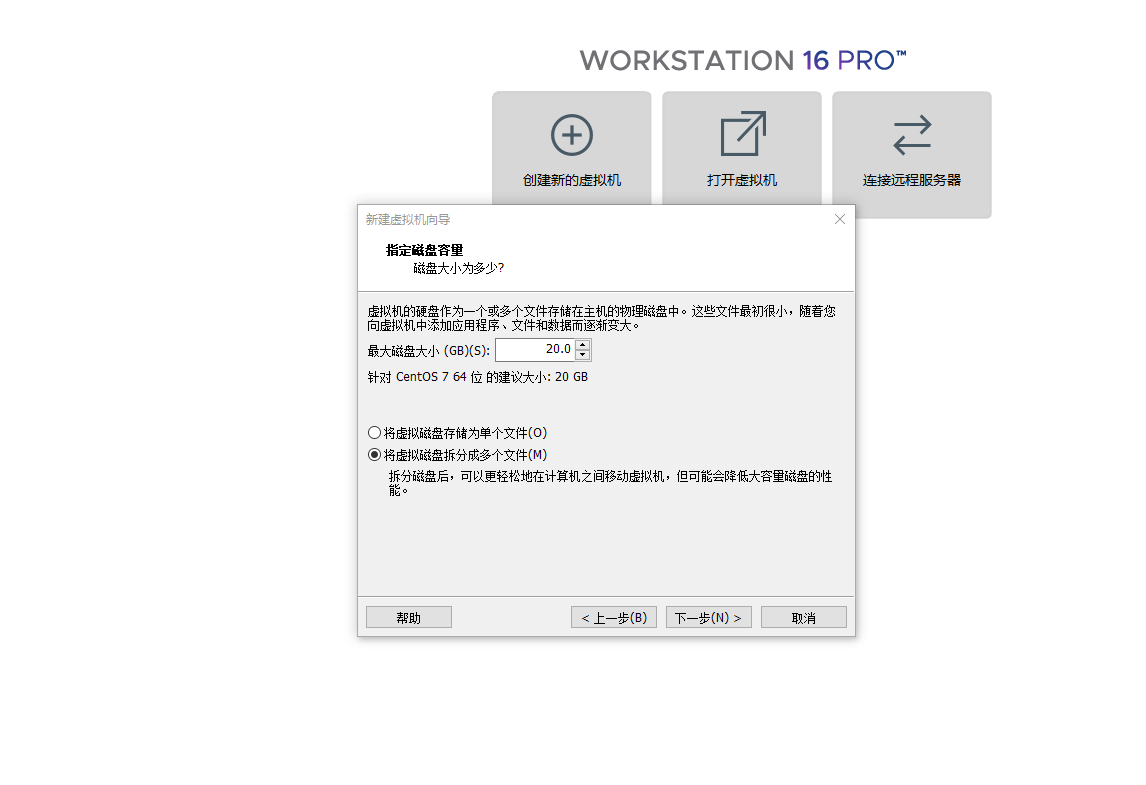Decrease disk size with the down arrow
Screen dimensions: 1146x785
point(583,355)
